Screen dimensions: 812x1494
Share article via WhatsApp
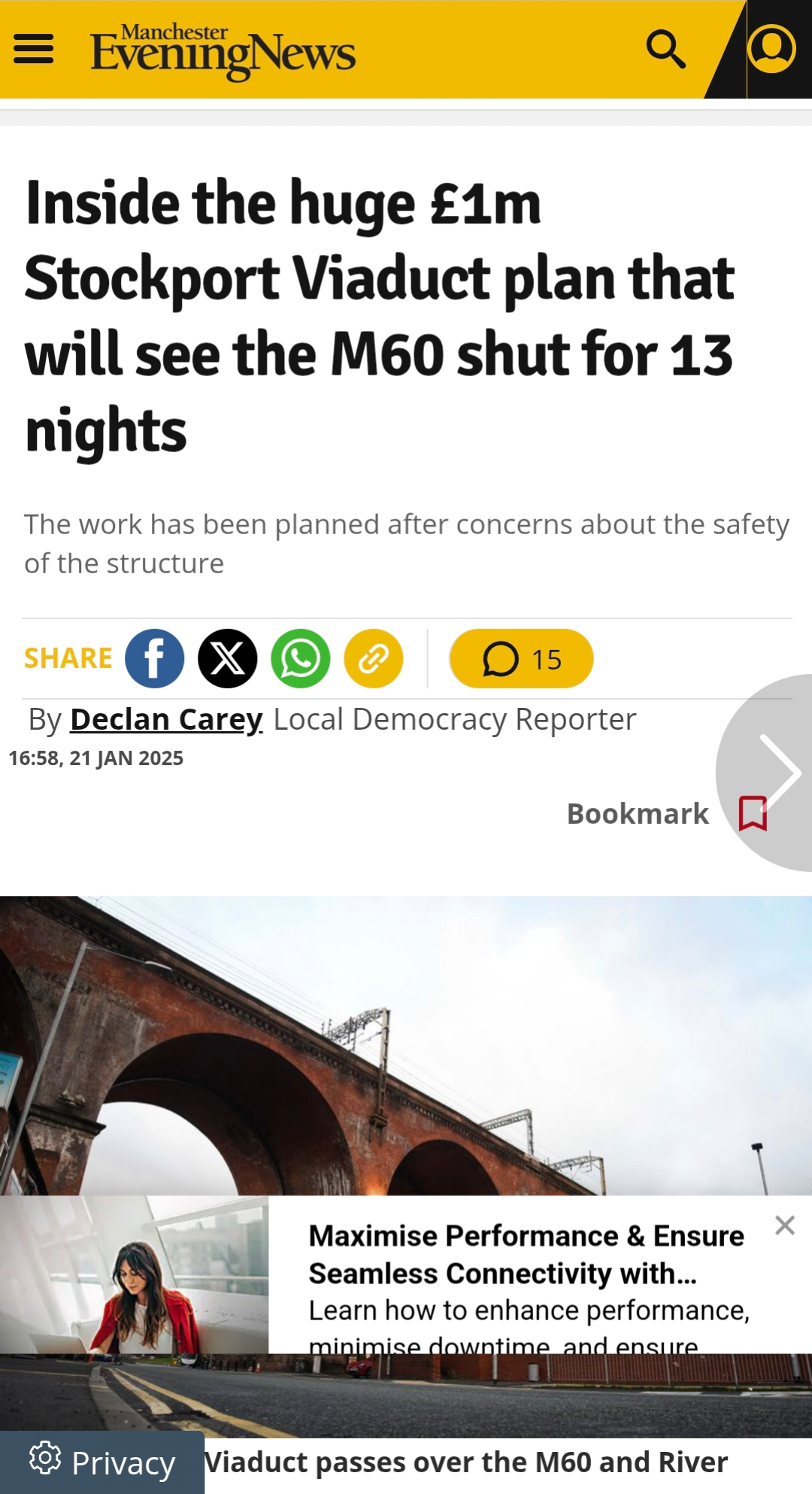coord(301,658)
